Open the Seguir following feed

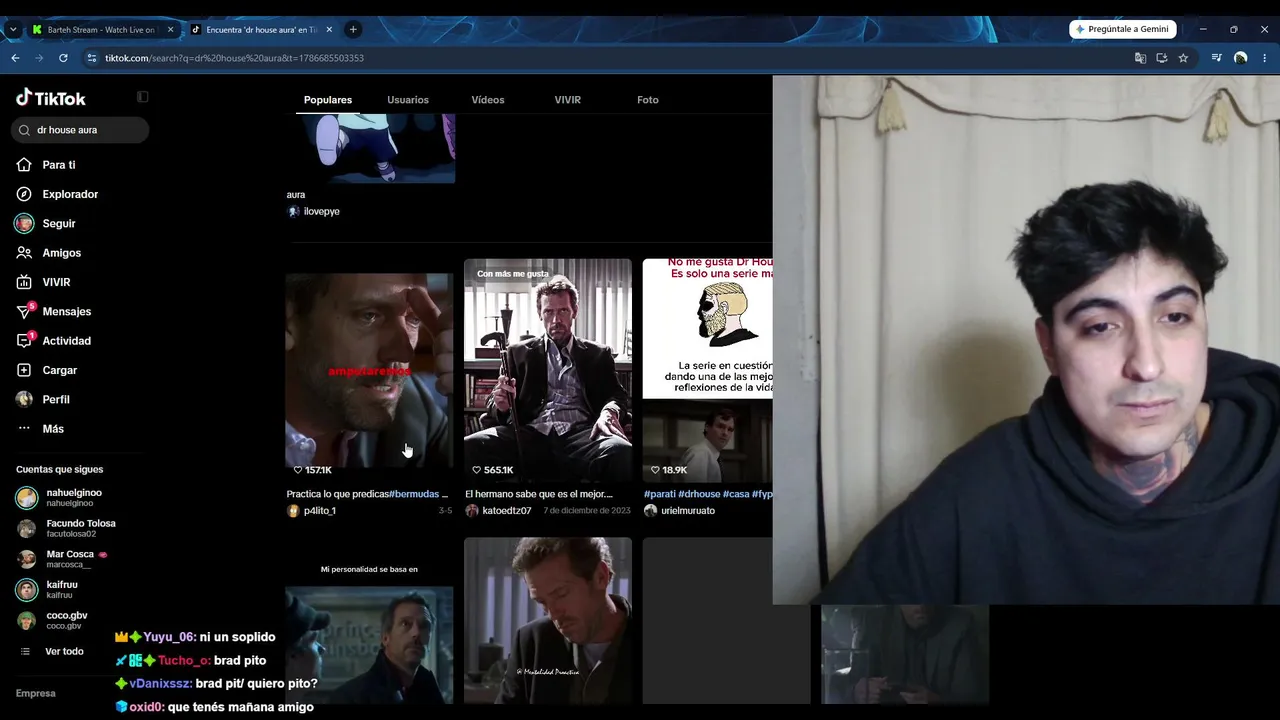tap(59, 224)
